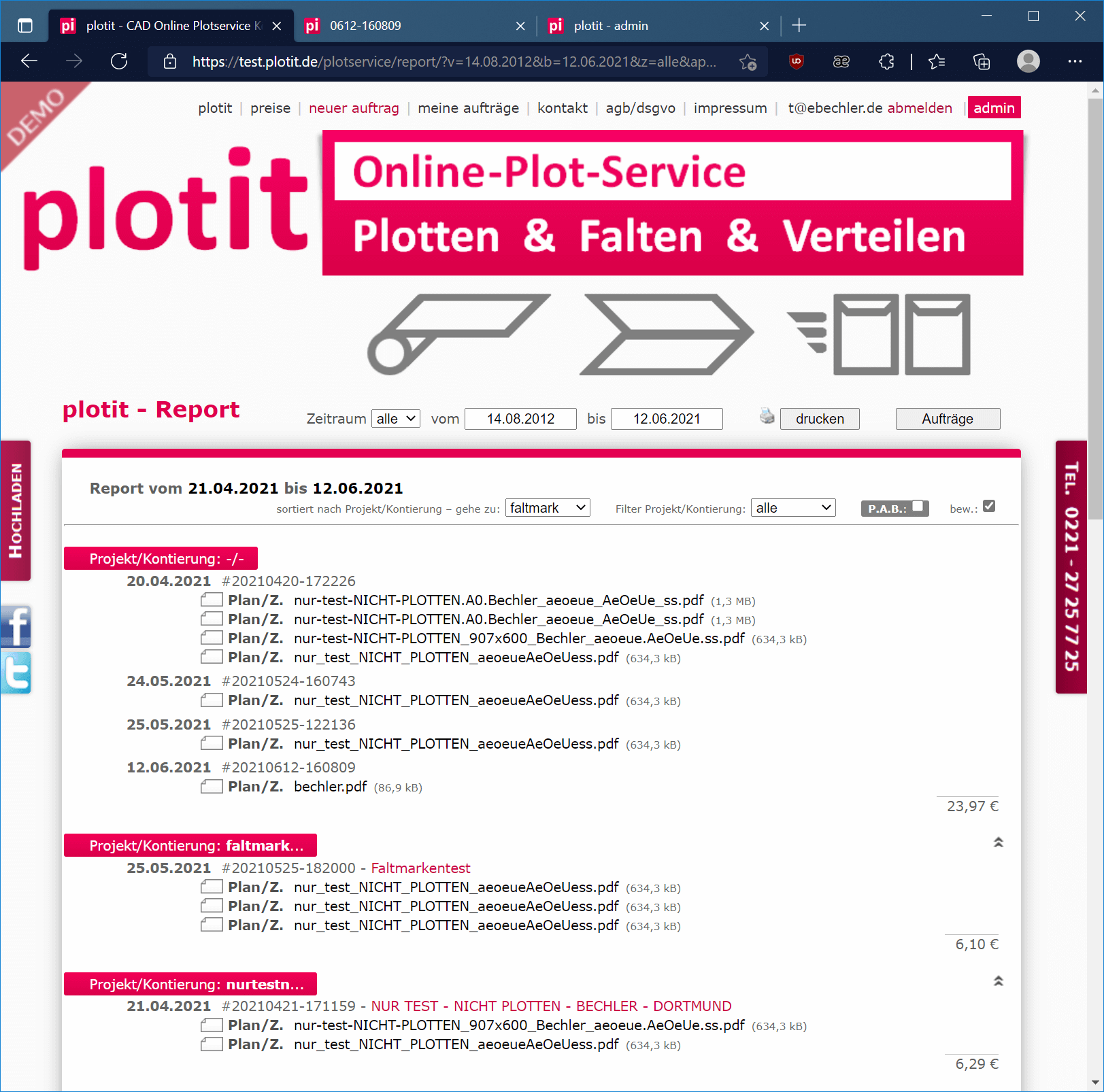Open the gehe zu faltmark dropdown

click(547, 507)
